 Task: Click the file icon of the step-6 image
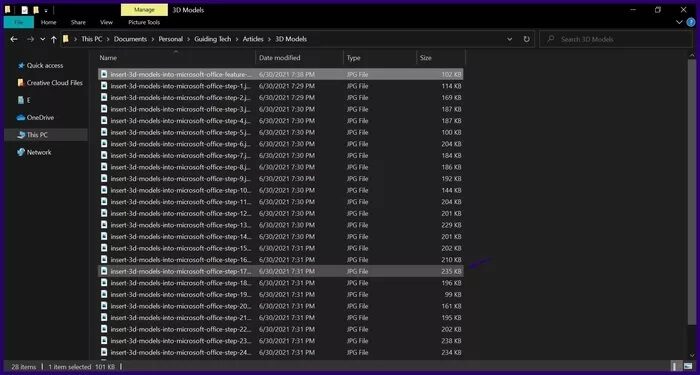104,144
